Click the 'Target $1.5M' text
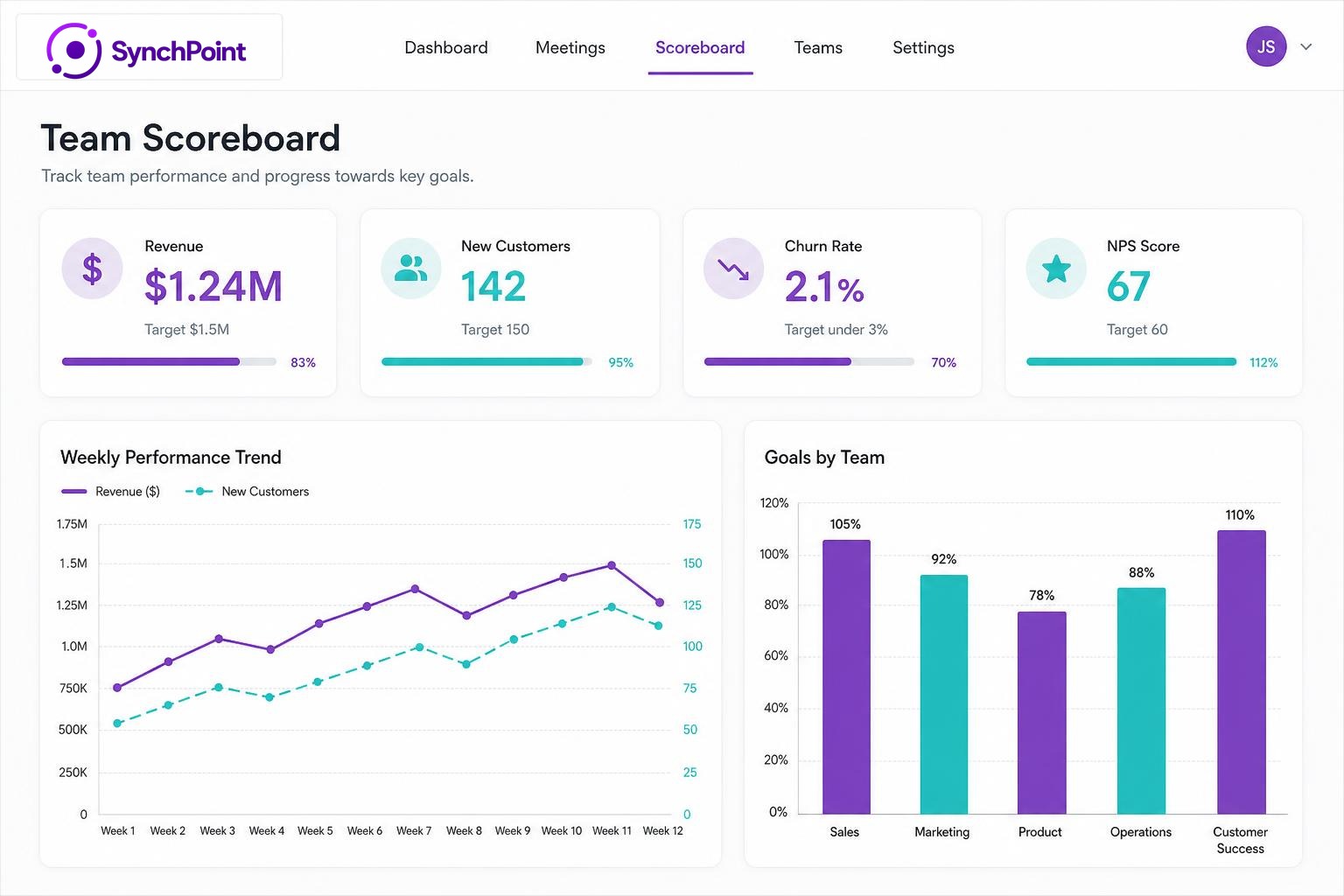 pyautogui.click(x=186, y=330)
